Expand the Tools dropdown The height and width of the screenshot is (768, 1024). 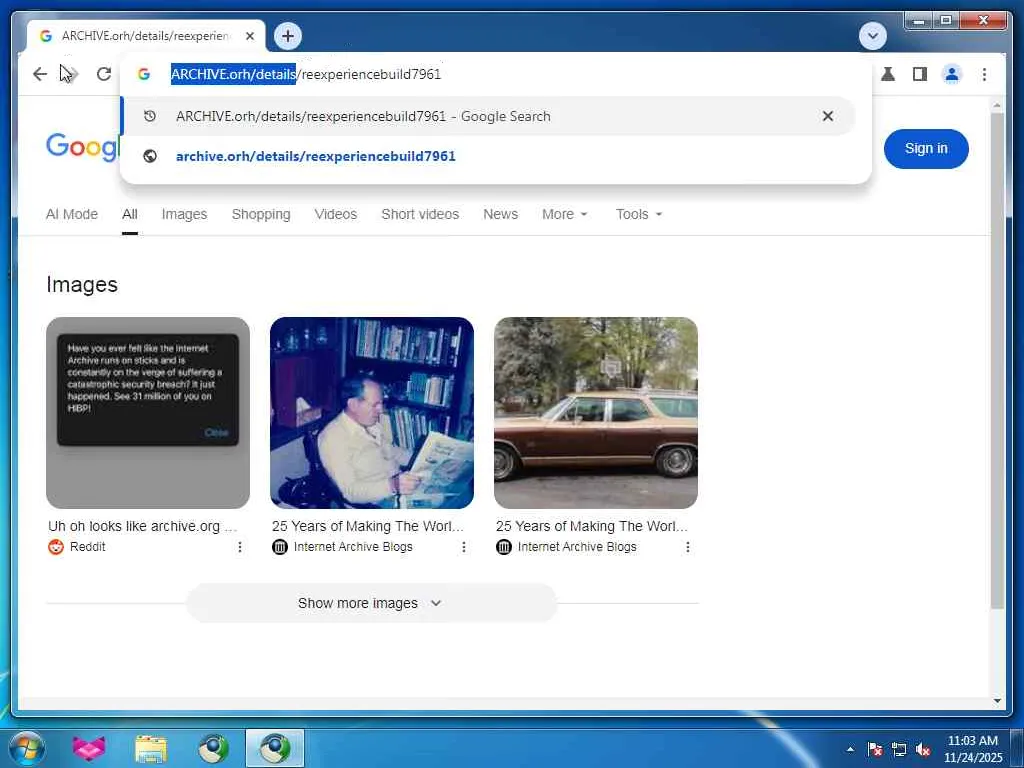coord(639,214)
